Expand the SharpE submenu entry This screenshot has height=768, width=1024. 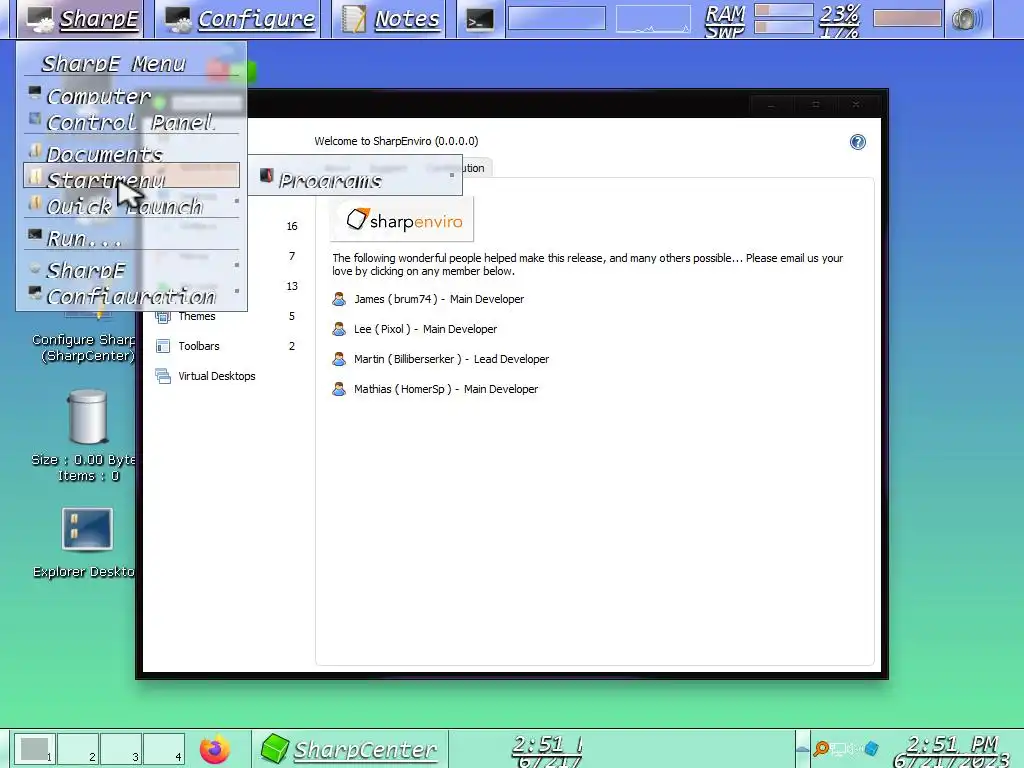pos(132,268)
